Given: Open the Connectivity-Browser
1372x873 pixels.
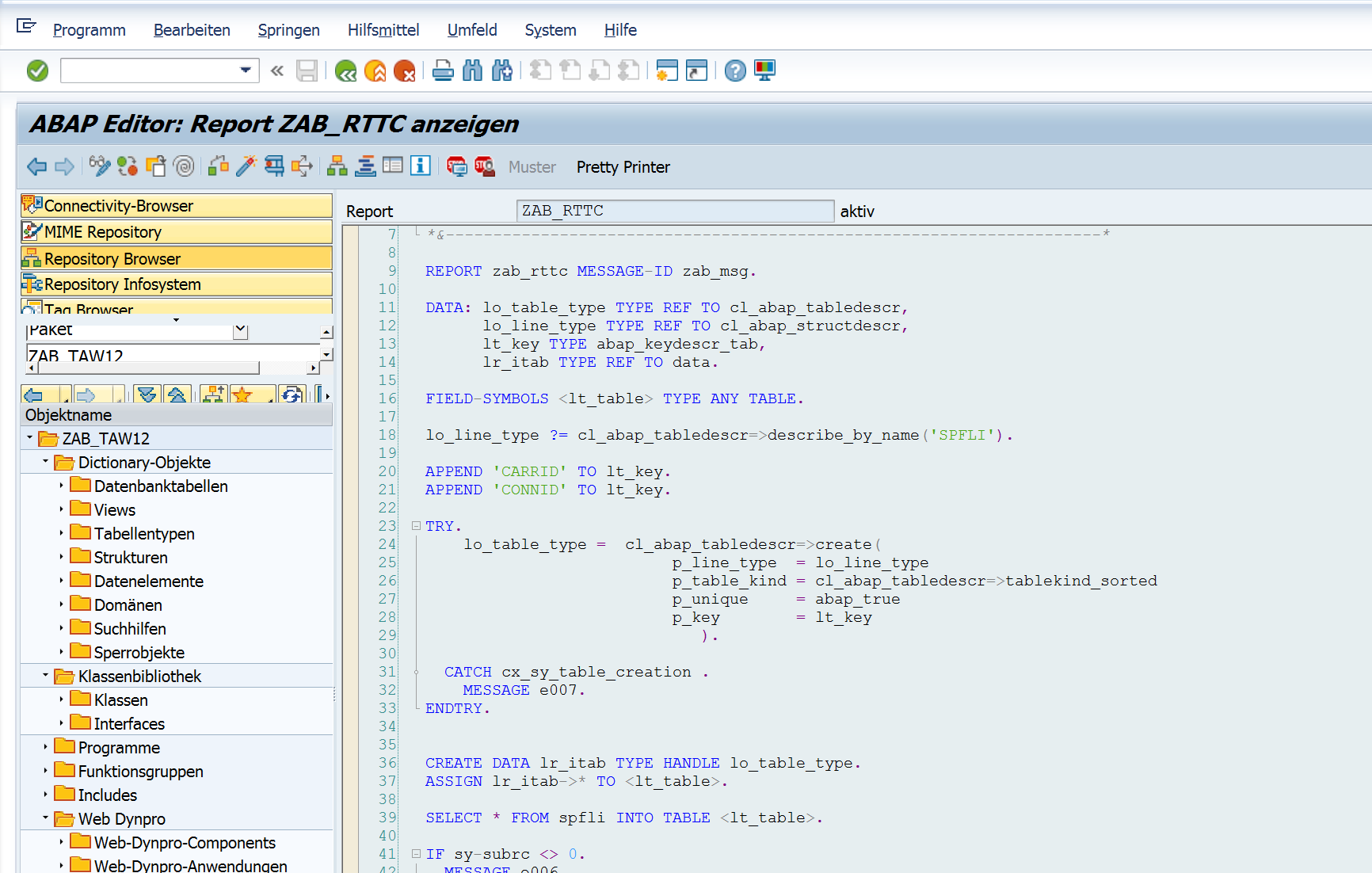Looking at the screenshot, I should 177,206.
